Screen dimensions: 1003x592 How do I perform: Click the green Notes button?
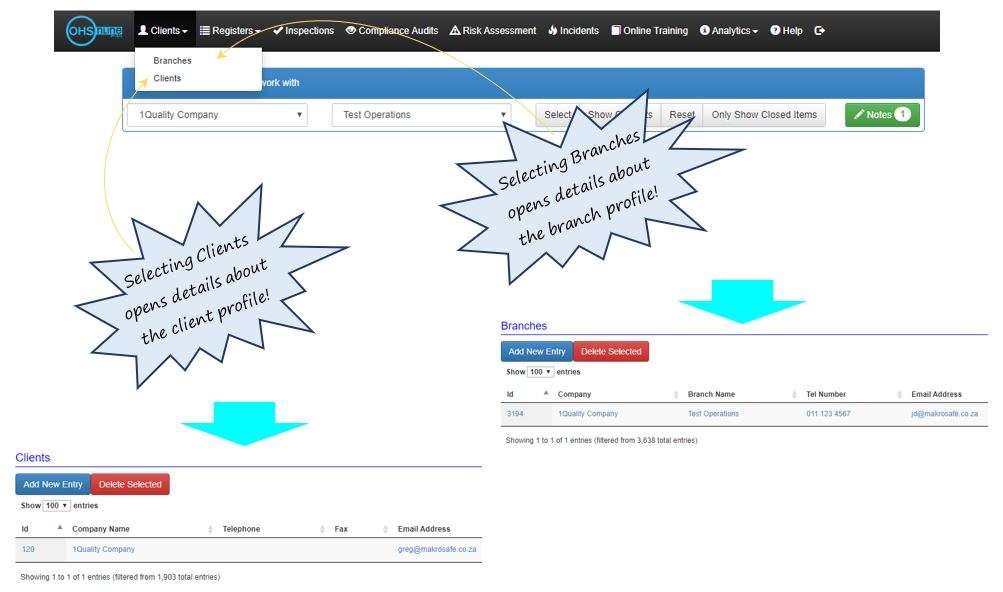click(x=880, y=115)
